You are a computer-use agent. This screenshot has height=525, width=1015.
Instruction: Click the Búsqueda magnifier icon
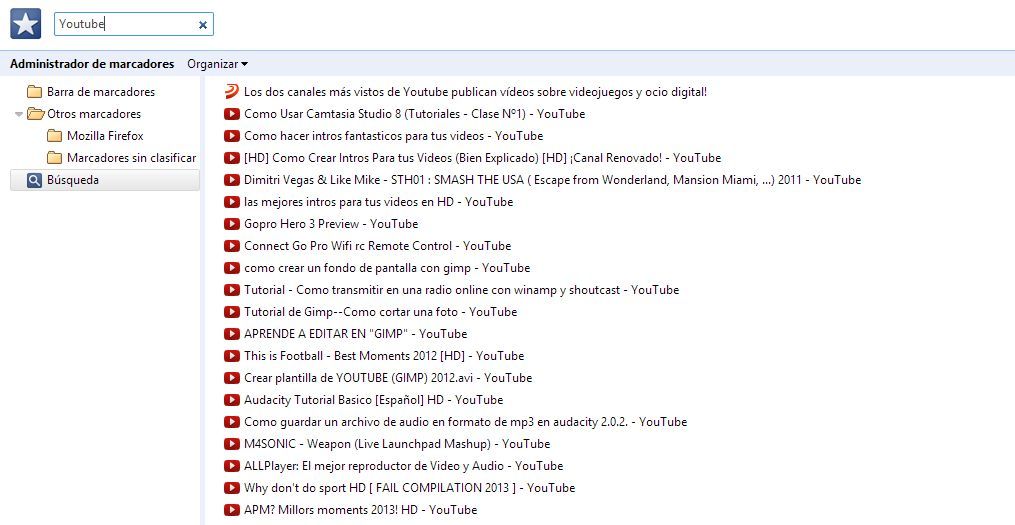(x=34, y=180)
